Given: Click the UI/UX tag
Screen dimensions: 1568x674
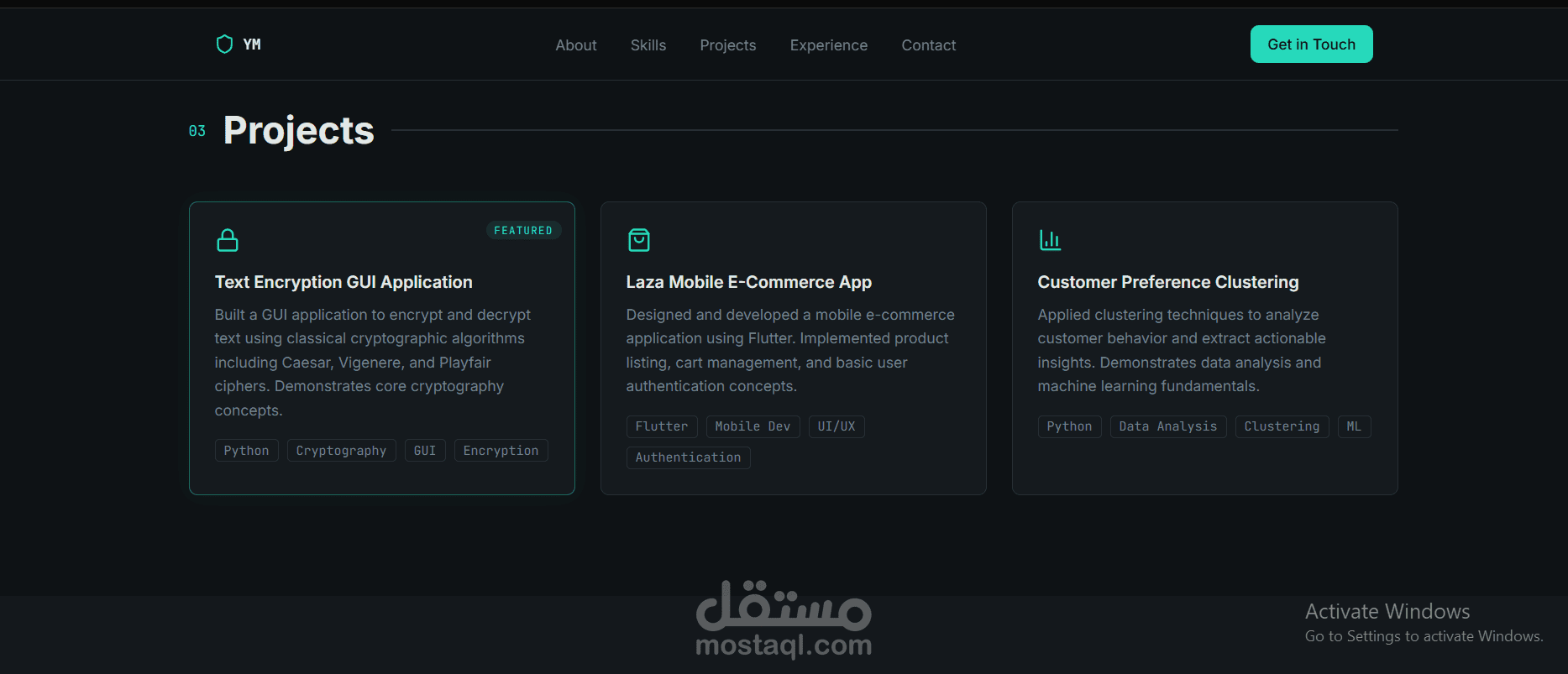Looking at the screenshot, I should [x=836, y=426].
